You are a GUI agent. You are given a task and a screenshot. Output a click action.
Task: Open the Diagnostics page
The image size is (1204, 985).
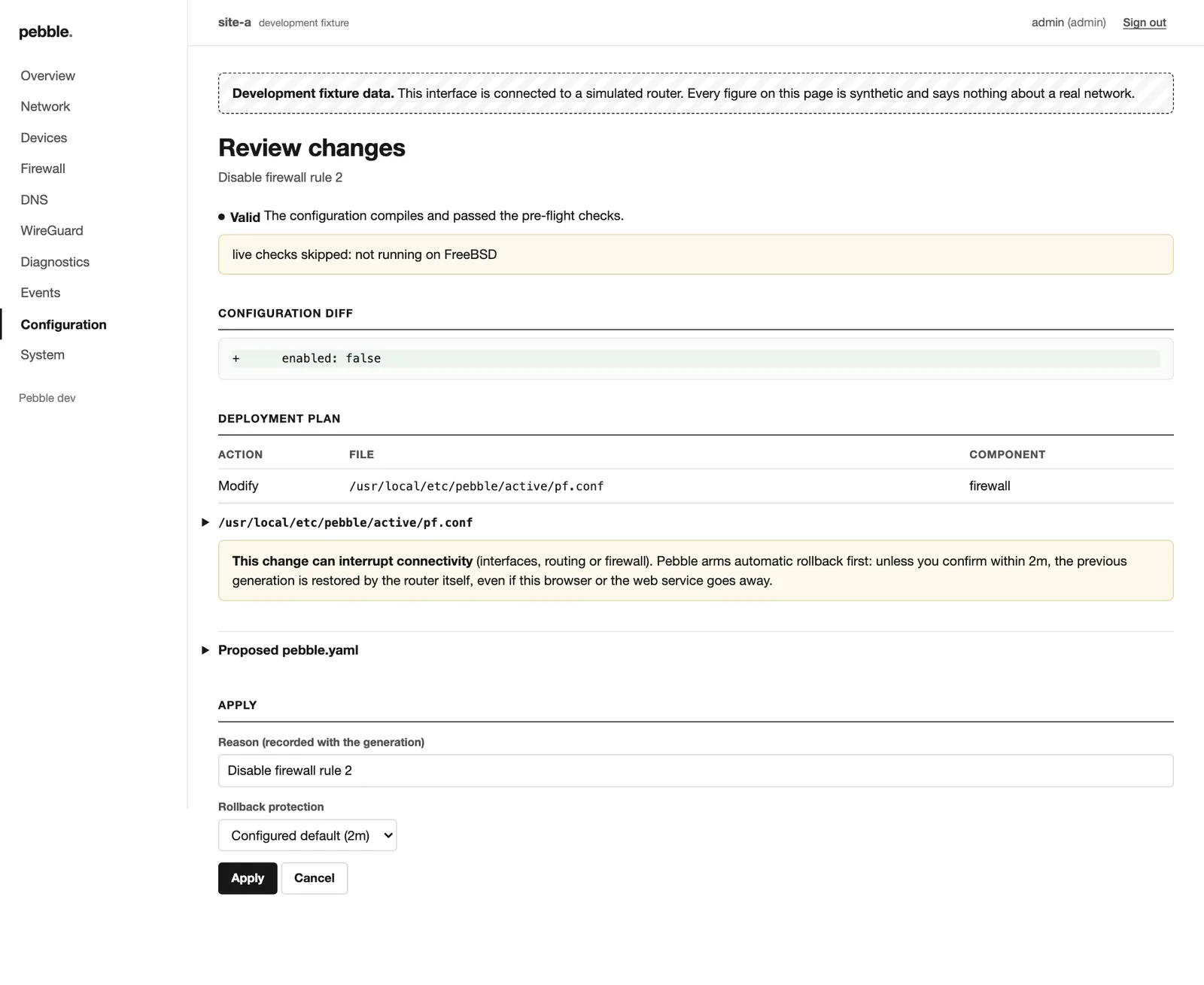(x=55, y=262)
